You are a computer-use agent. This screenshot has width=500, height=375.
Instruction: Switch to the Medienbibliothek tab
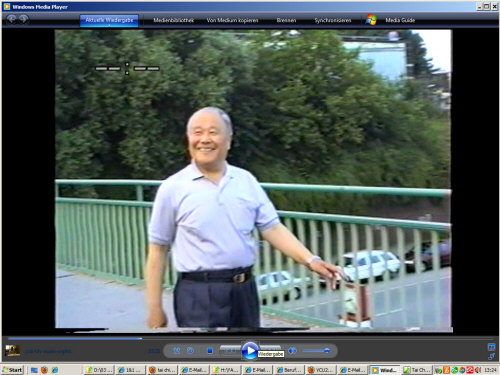point(173,20)
